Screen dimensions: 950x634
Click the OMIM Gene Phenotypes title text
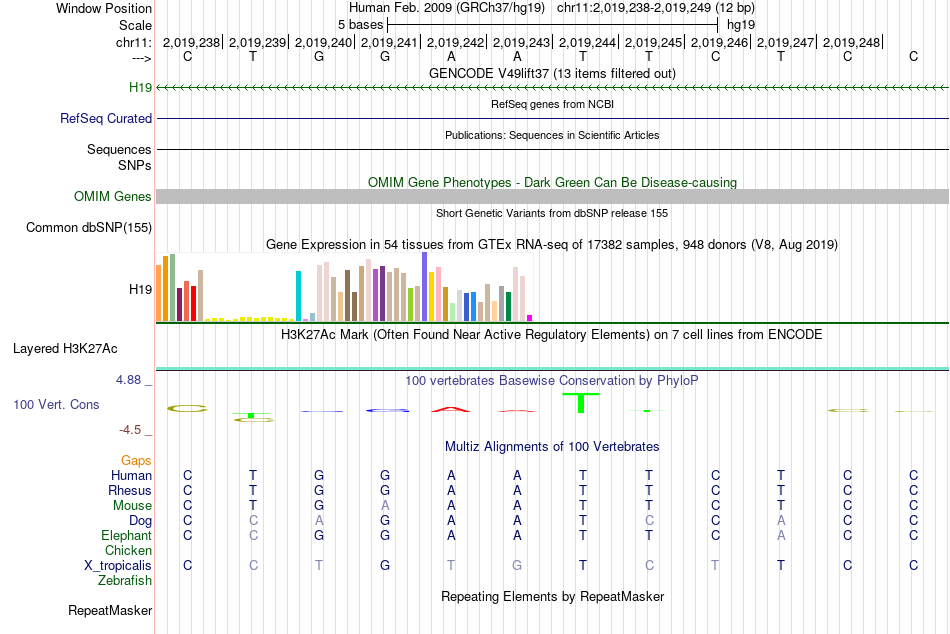[552, 182]
